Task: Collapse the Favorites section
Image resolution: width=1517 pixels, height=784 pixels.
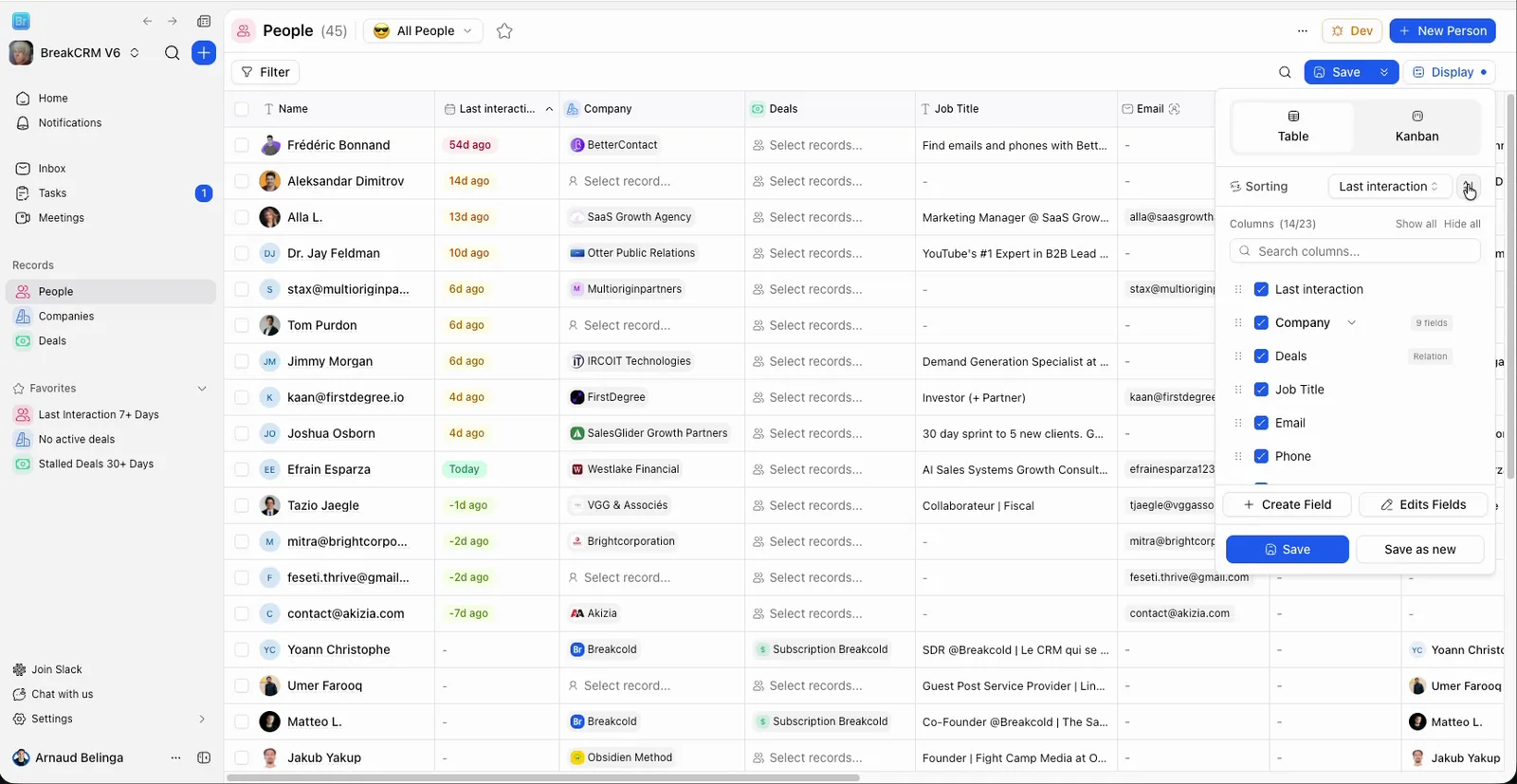Action: pyautogui.click(x=202, y=389)
